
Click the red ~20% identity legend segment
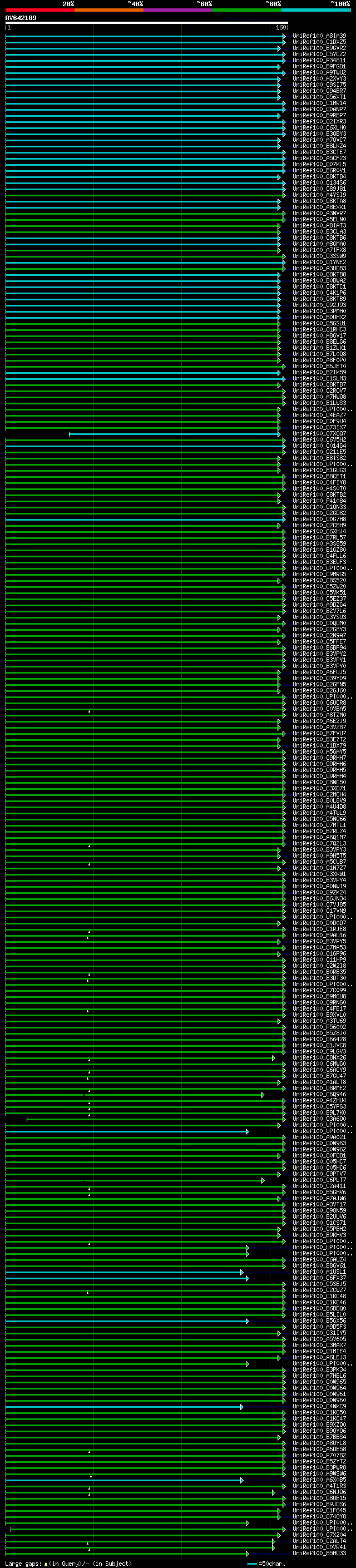pos(40,10)
